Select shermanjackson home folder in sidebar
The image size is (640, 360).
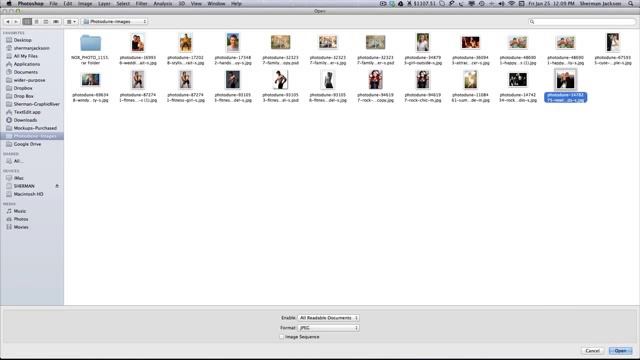click(x=32, y=48)
